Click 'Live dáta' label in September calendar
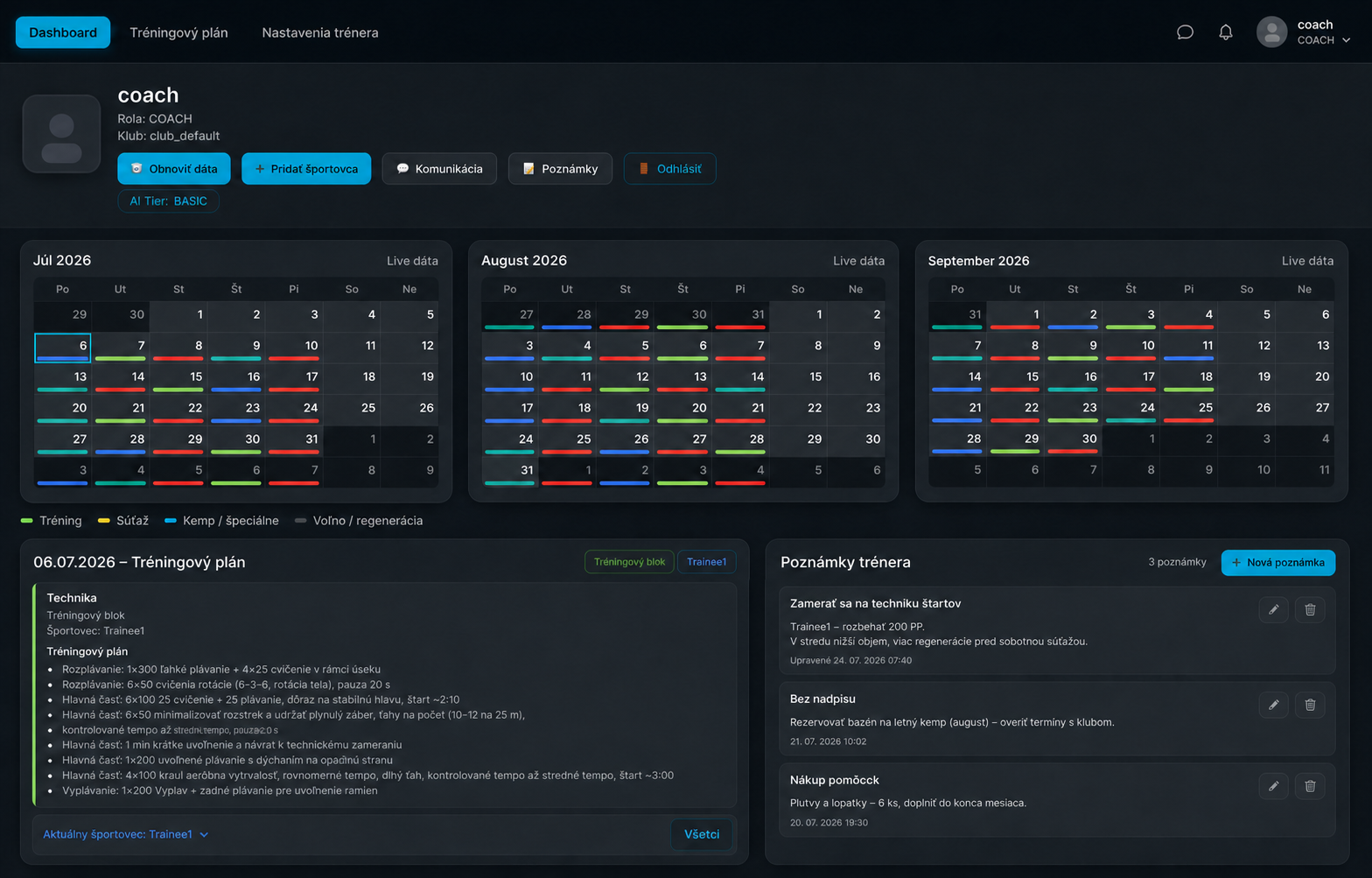Viewport: 1372px width, 878px height. [x=1307, y=261]
